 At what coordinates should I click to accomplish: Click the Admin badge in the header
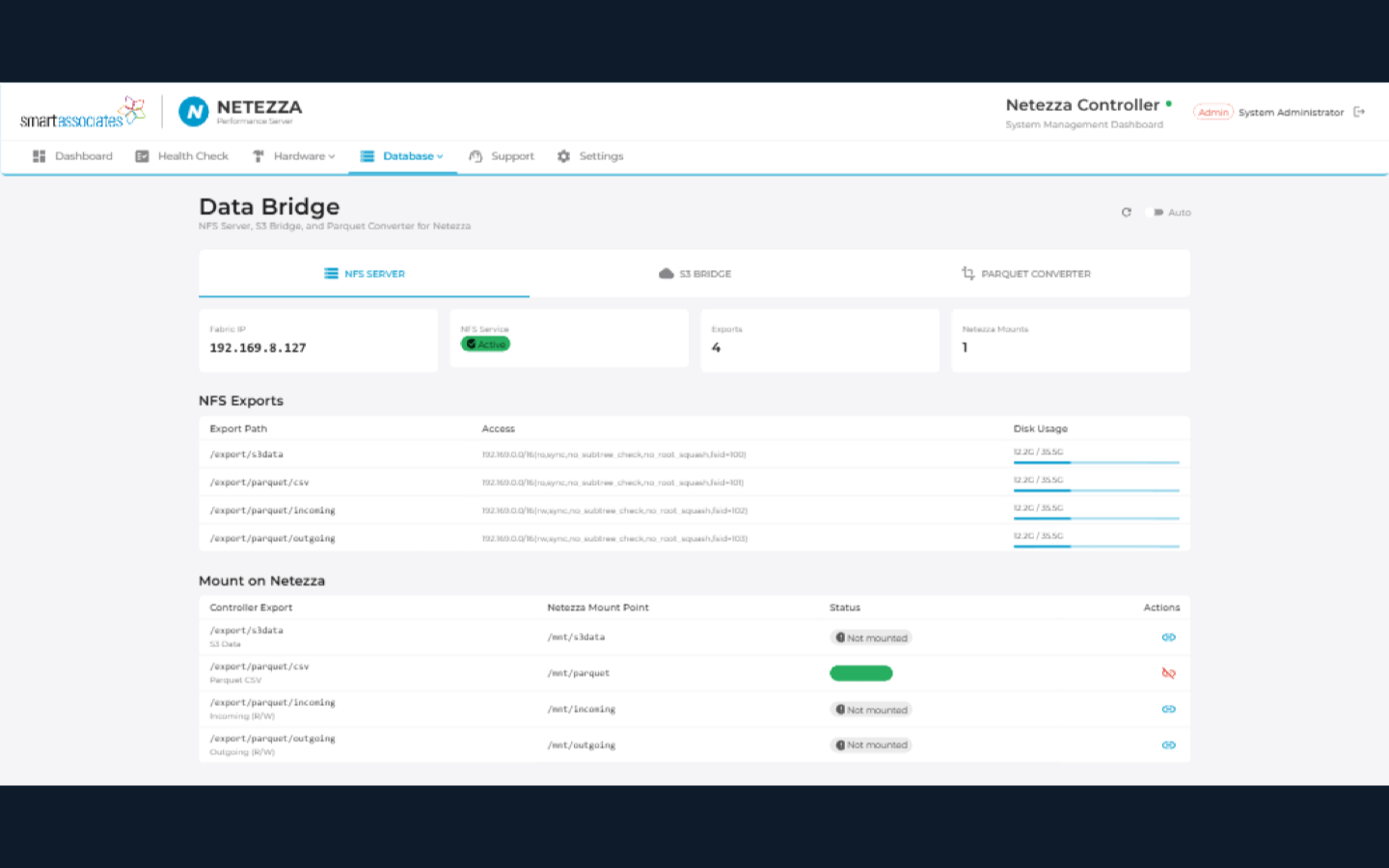coord(1212,111)
